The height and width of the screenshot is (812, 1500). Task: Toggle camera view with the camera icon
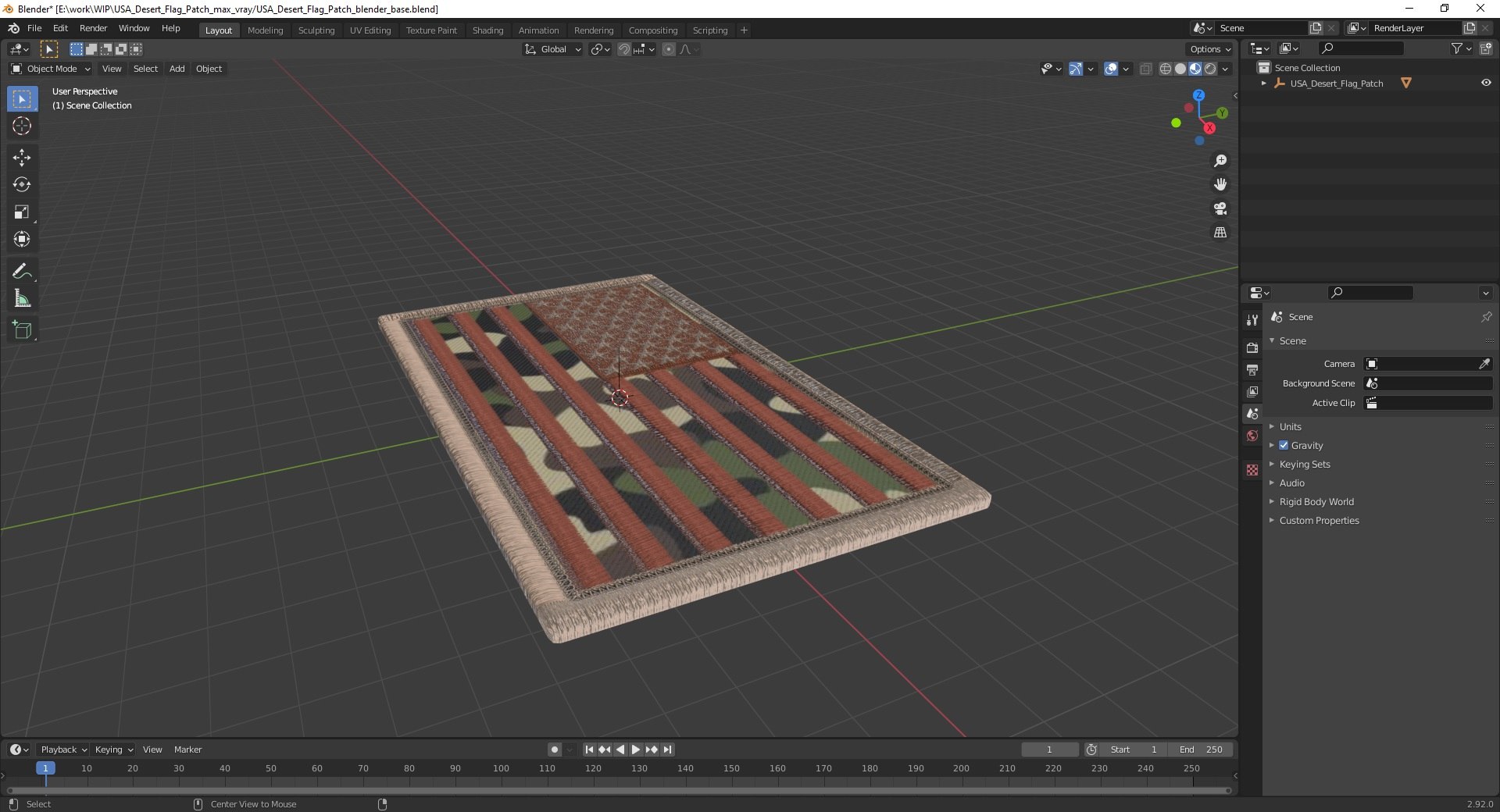pyautogui.click(x=1220, y=208)
